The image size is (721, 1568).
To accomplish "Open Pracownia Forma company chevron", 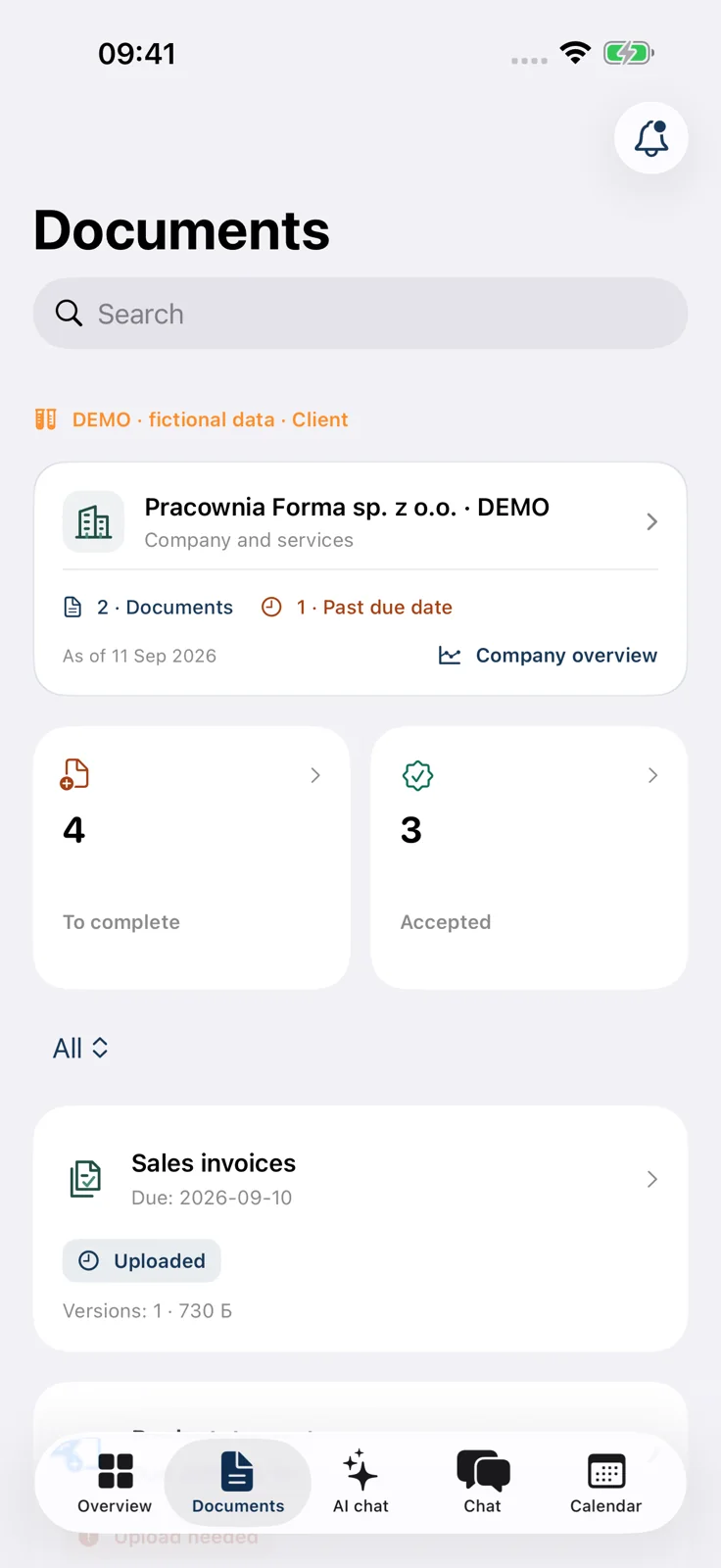I will coord(652,521).
